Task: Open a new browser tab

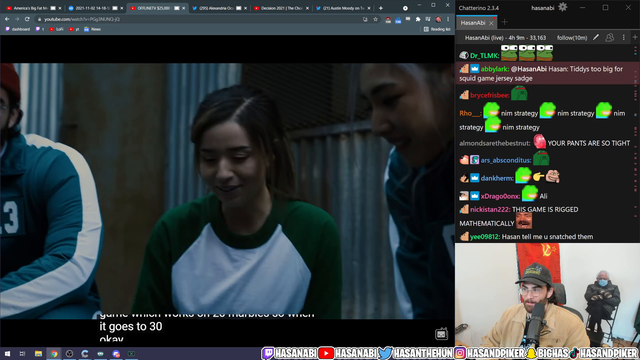Action: pos(381,8)
